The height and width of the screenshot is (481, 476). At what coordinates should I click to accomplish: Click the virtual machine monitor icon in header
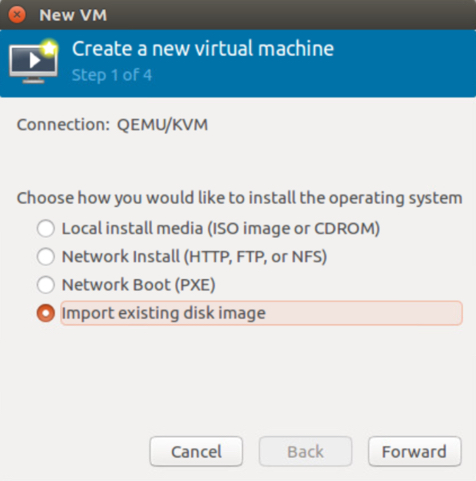click(33, 62)
